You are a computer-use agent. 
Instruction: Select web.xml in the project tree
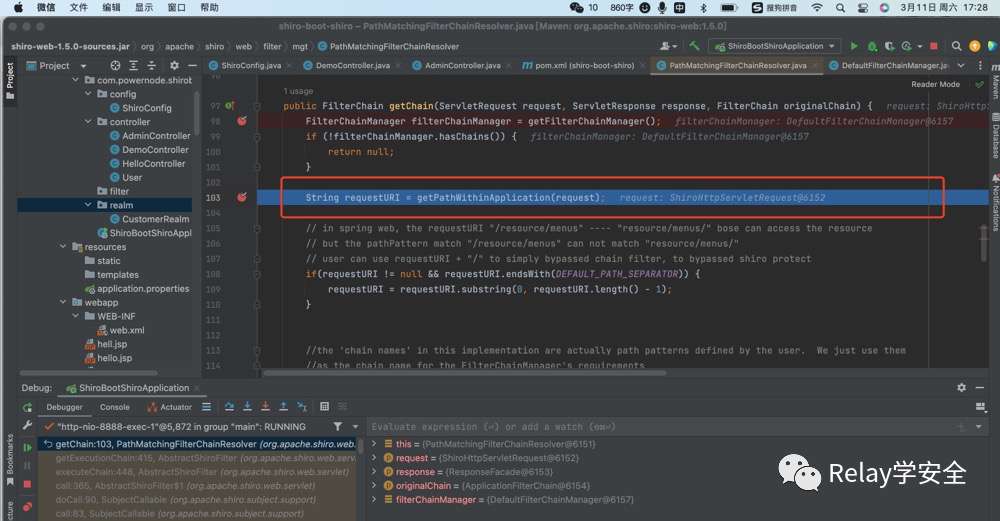[x=121, y=330]
